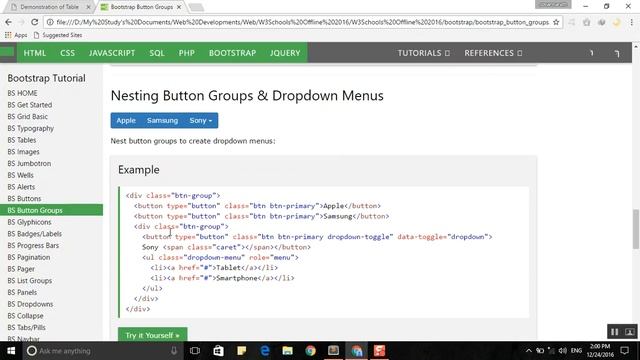640x360 pixels.
Task: Reload the page with the refresh icon
Action: point(35,22)
